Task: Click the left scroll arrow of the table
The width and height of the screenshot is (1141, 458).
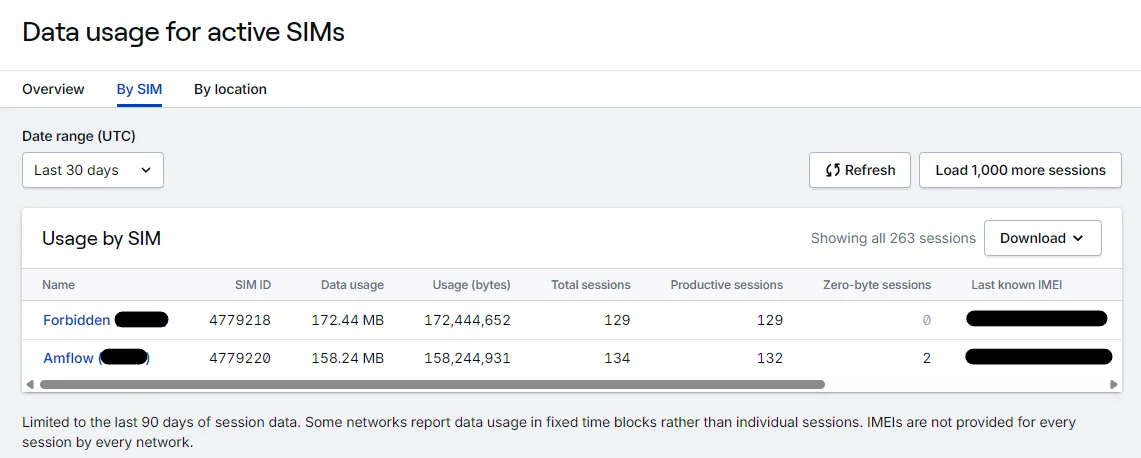Action: pyautogui.click(x=30, y=384)
